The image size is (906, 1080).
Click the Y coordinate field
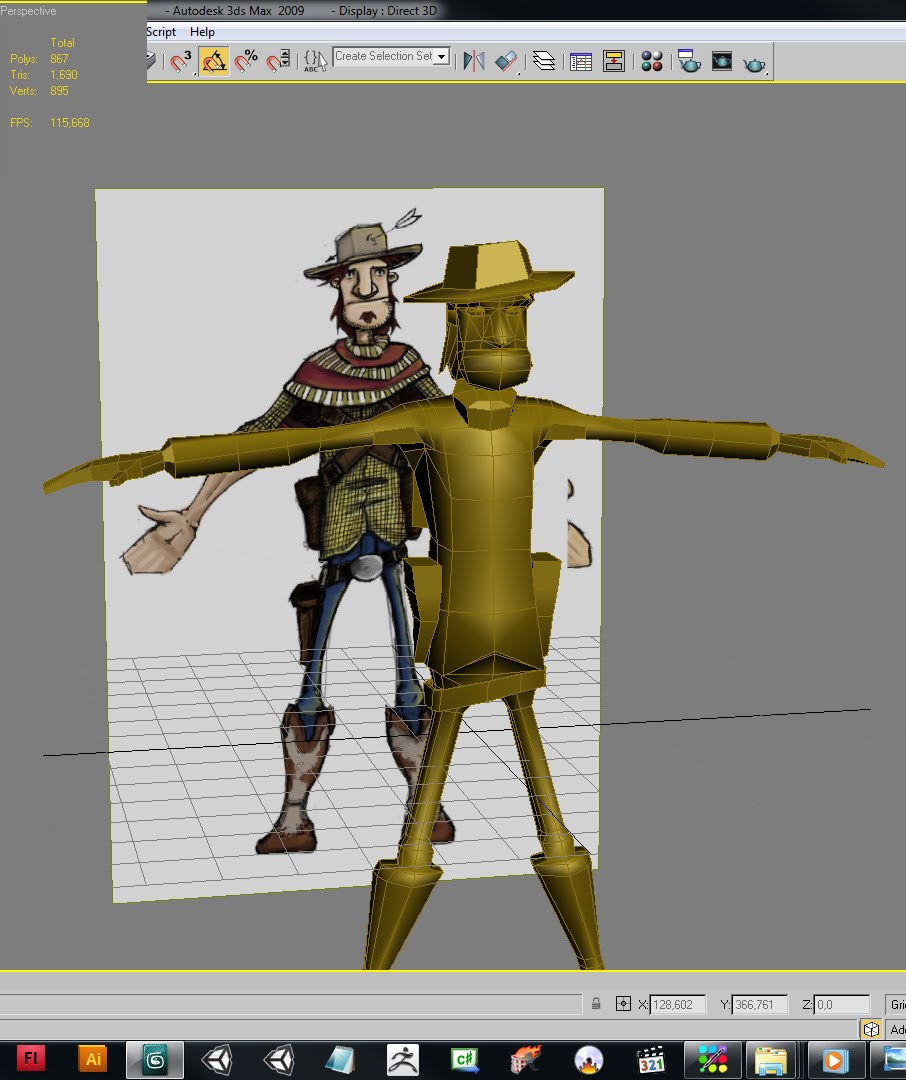[x=759, y=1005]
